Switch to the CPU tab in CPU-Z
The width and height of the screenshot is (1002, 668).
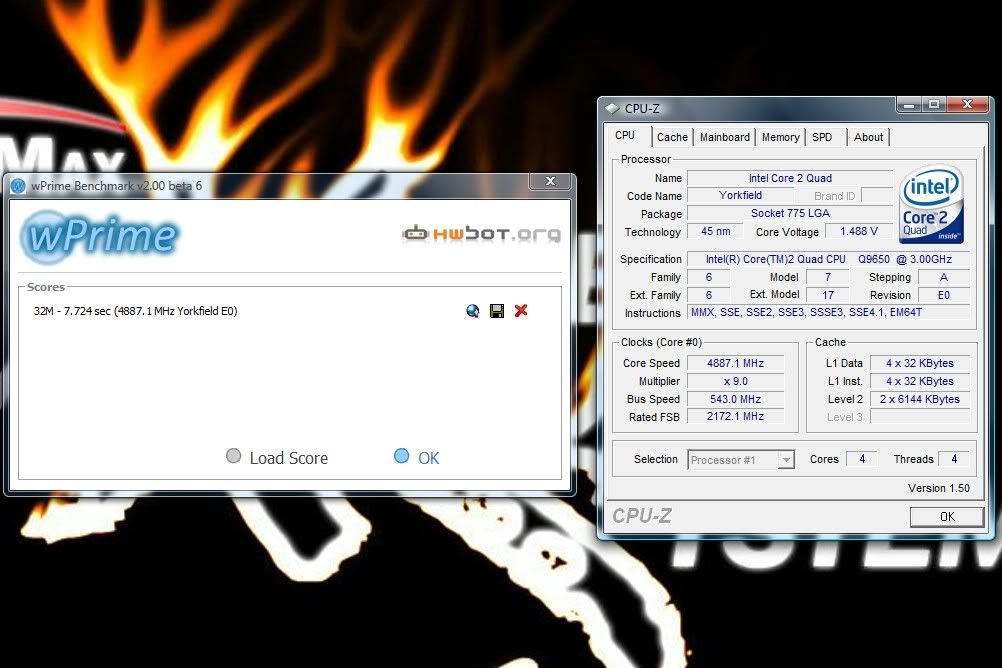pyautogui.click(x=626, y=136)
